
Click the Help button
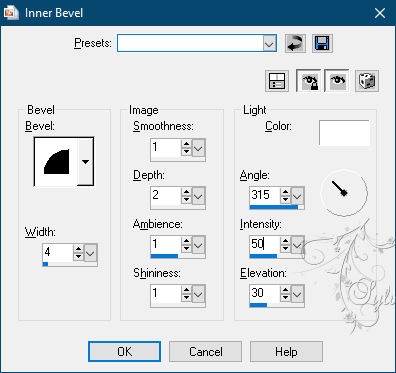click(286, 351)
